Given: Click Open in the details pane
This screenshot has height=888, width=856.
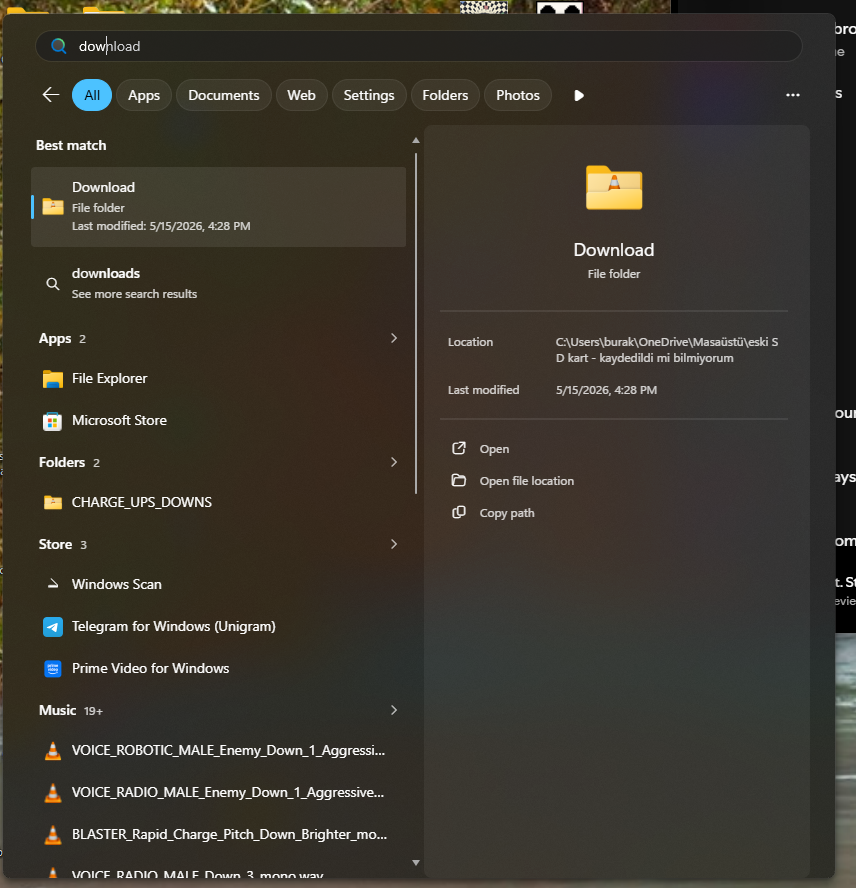Looking at the screenshot, I should coord(494,449).
